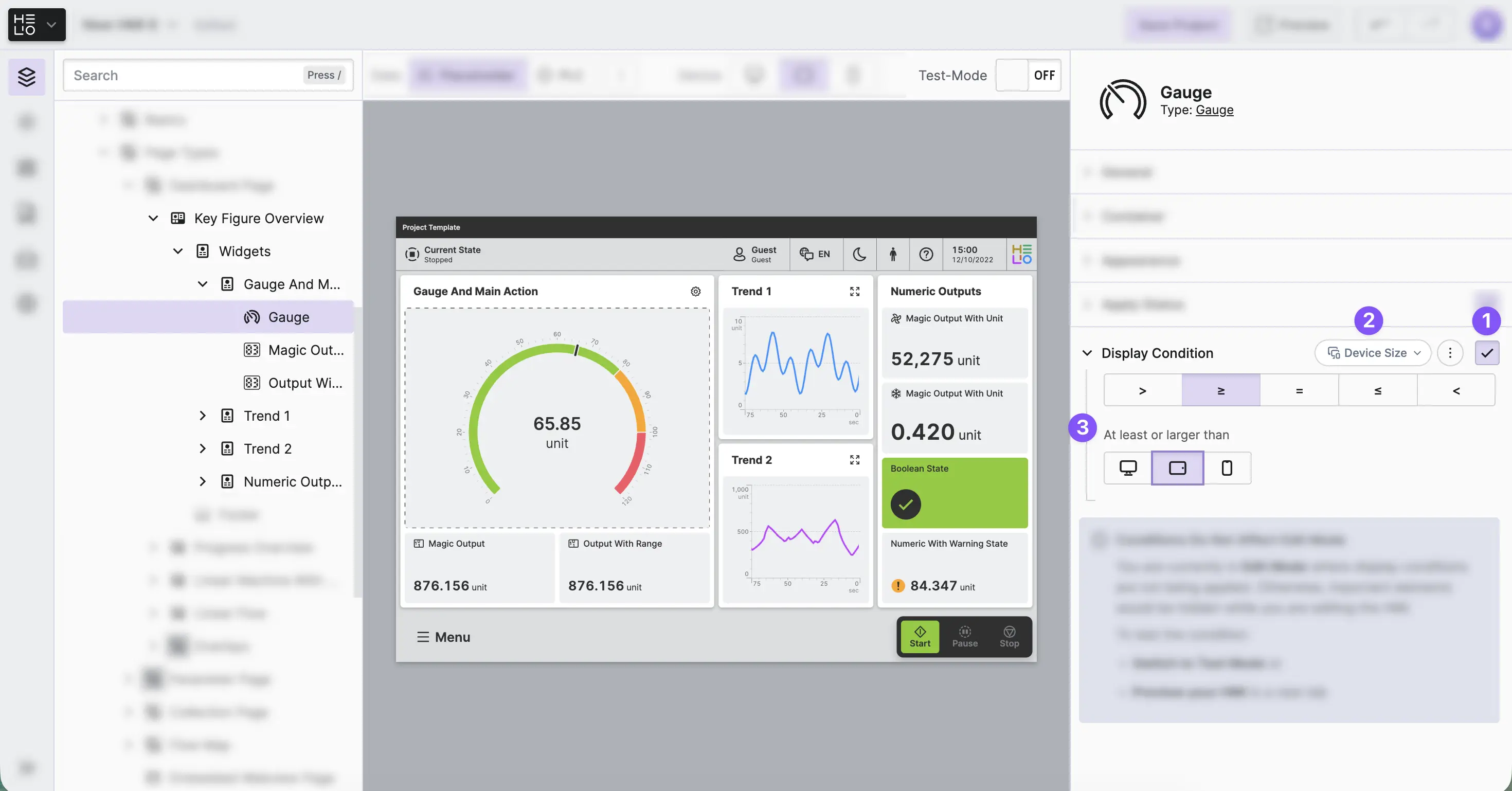The height and width of the screenshot is (791, 1512).
Task: Select the desktop device size icon
Action: [x=1127, y=468]
